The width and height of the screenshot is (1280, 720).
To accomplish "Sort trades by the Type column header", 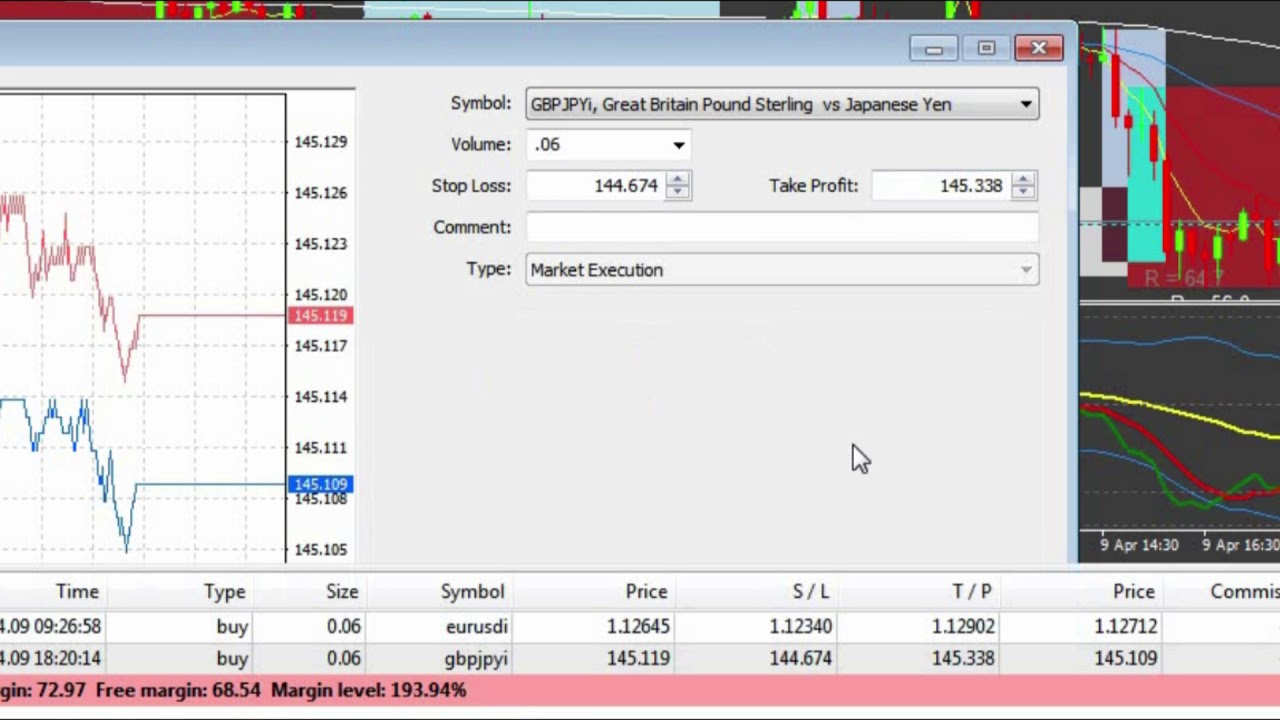I will pos(225,592).
